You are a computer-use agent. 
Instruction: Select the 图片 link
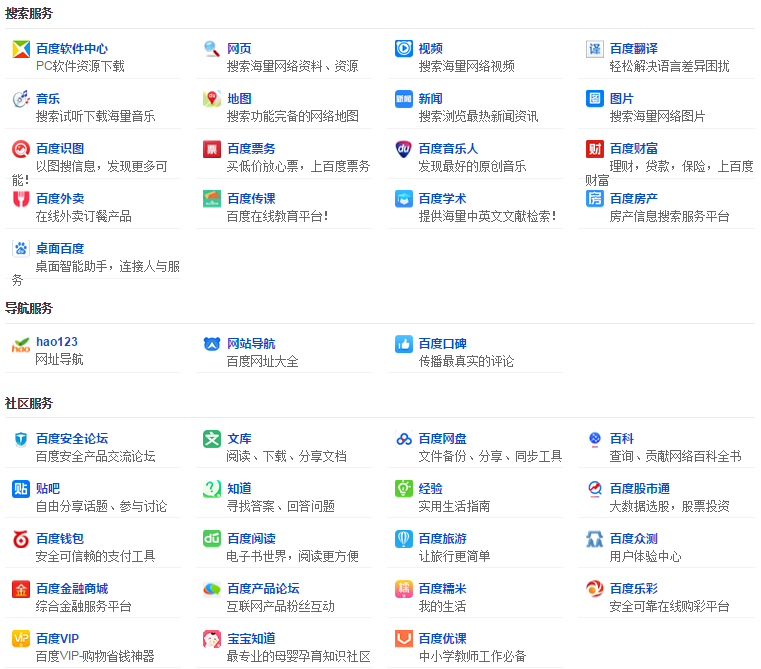622,99
